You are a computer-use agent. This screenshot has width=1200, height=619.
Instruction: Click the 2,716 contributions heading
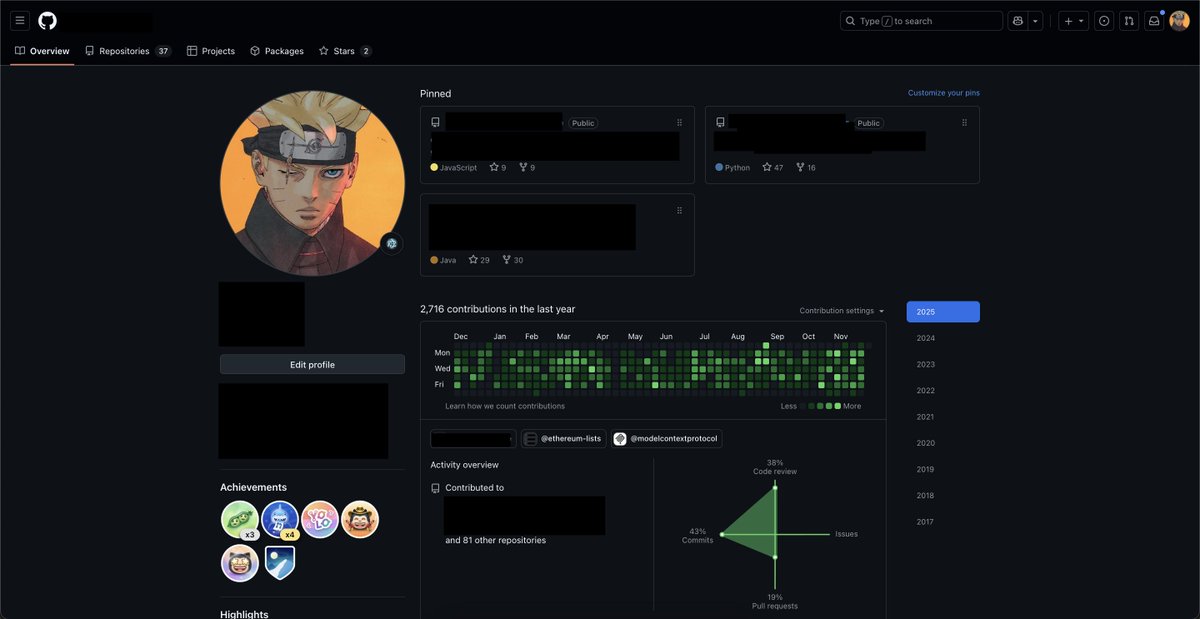pyautogui.click(x=498, y=309)
